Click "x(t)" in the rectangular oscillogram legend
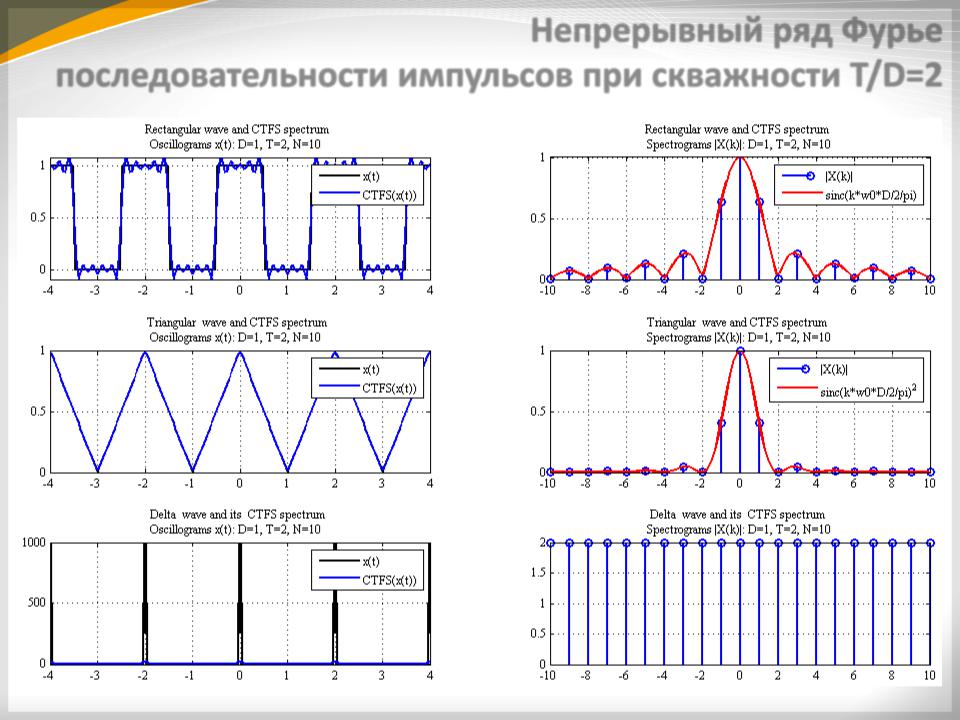The image size is (960, 720). click(371, 176)
